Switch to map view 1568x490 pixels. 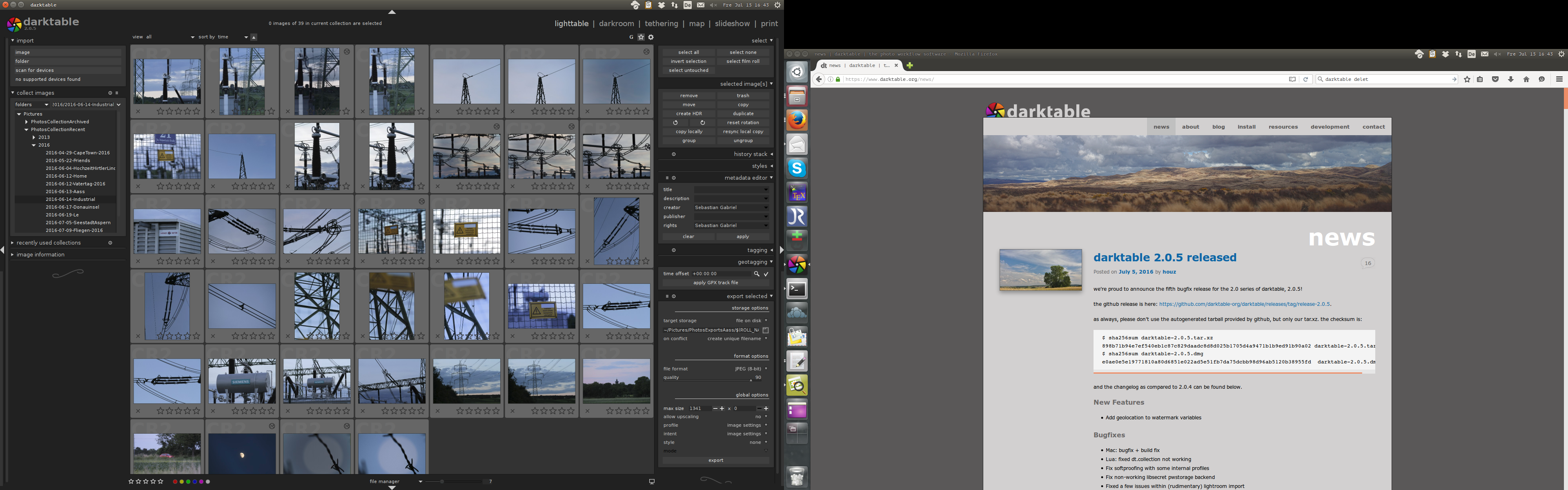(x=696, y=24)
